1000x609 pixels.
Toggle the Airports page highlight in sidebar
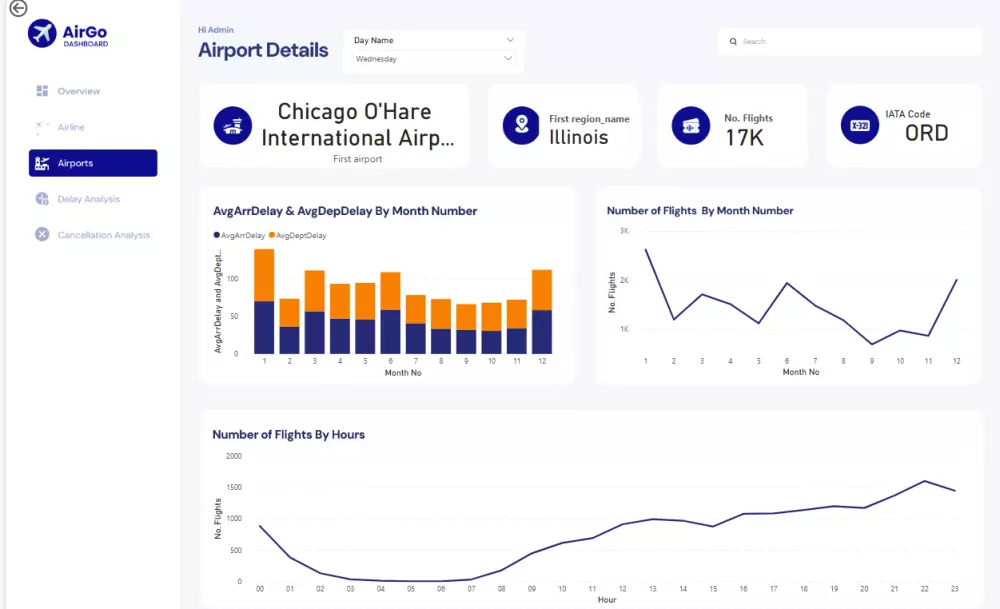coord(93,163)
